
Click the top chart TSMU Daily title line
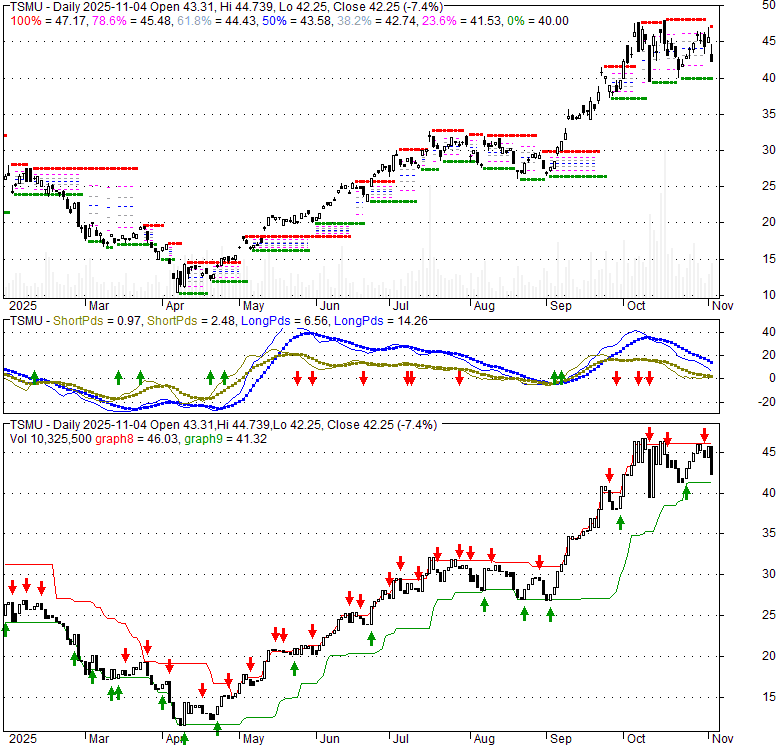226,6
